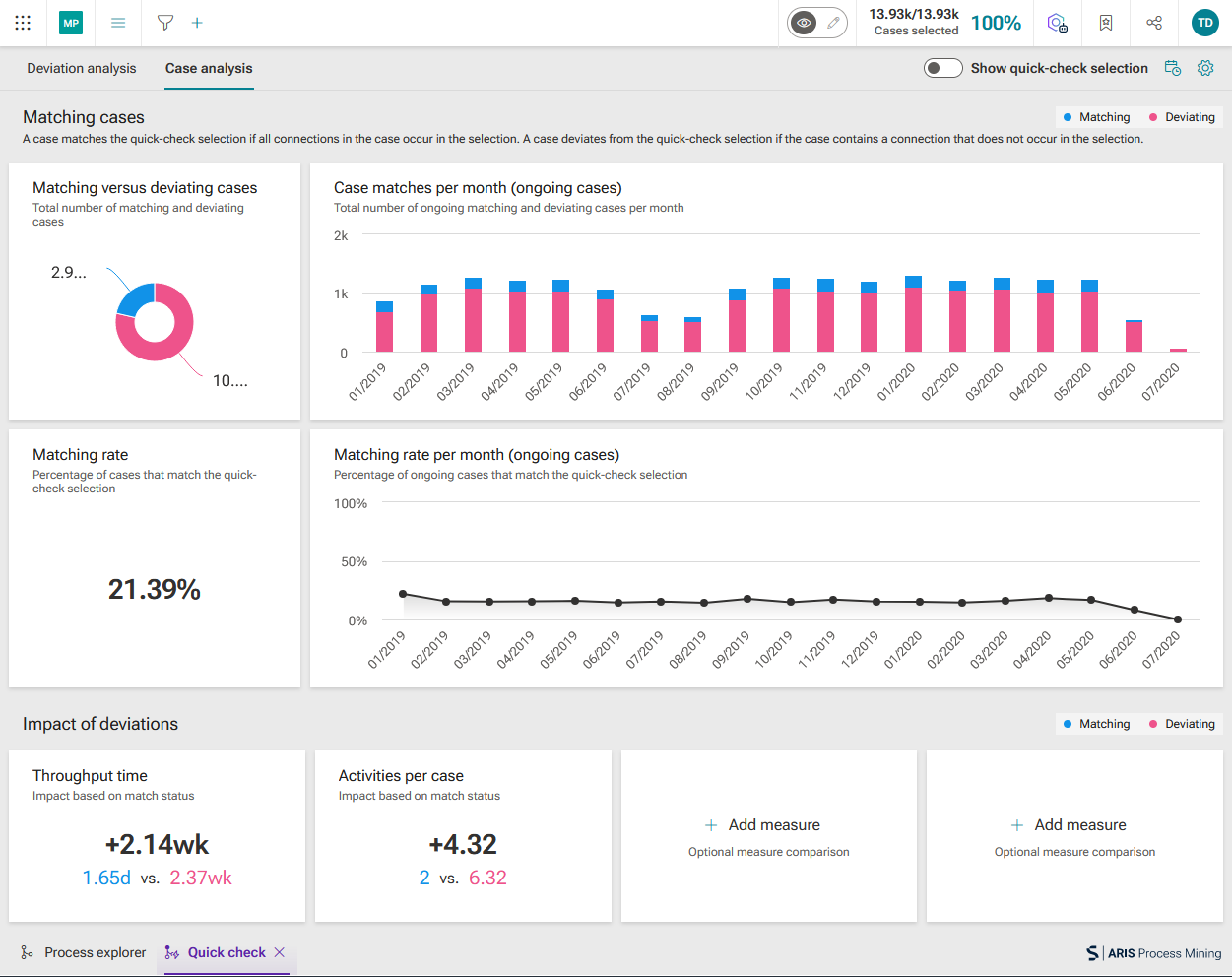Open the app launcher grid icon
The height and width of the screenshot is (977, 1232).
coord(23,23)
